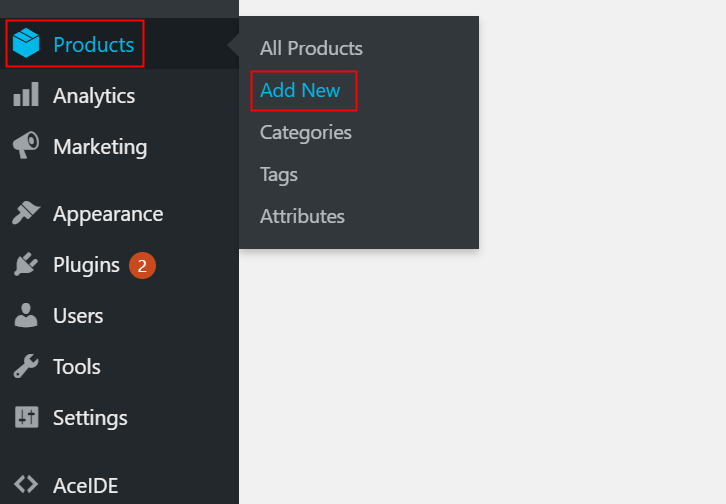Open product Tags page
The image size is (726, 504).
click(279, 174)
